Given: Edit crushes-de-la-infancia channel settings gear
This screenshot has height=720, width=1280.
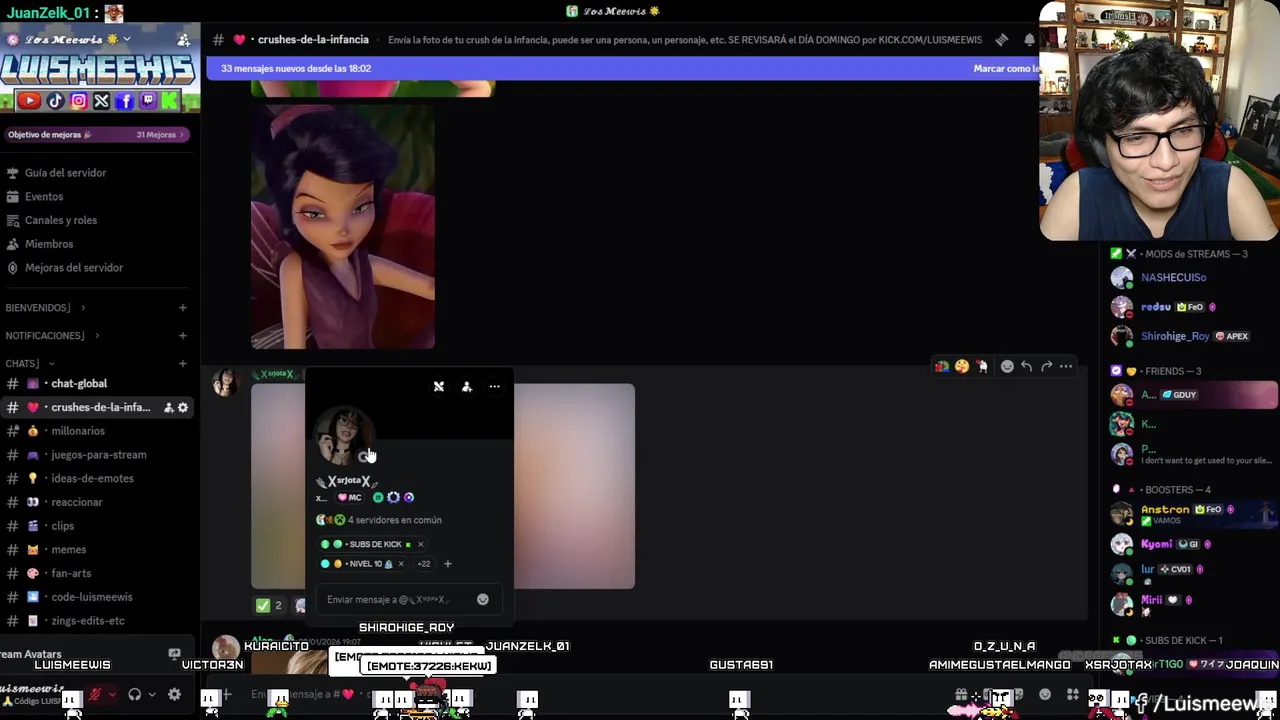Looking at the screenshot, I should [x=183, y=407].
